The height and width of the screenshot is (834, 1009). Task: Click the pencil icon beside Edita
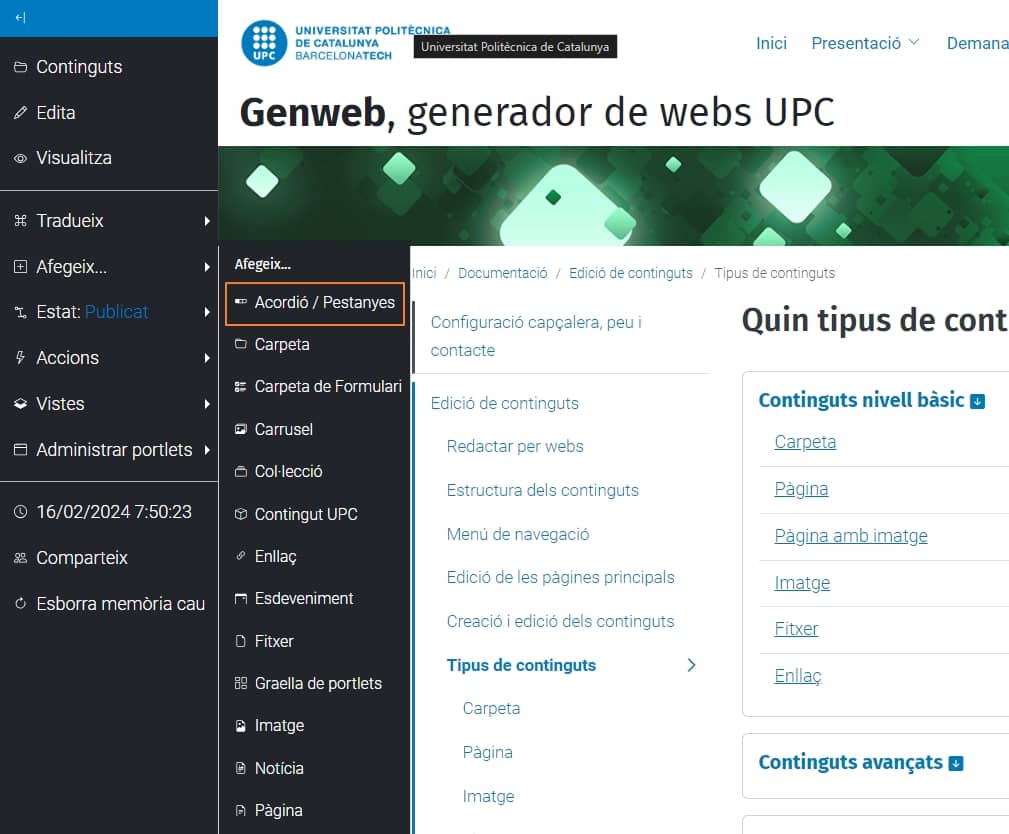[x=21, y=113]
